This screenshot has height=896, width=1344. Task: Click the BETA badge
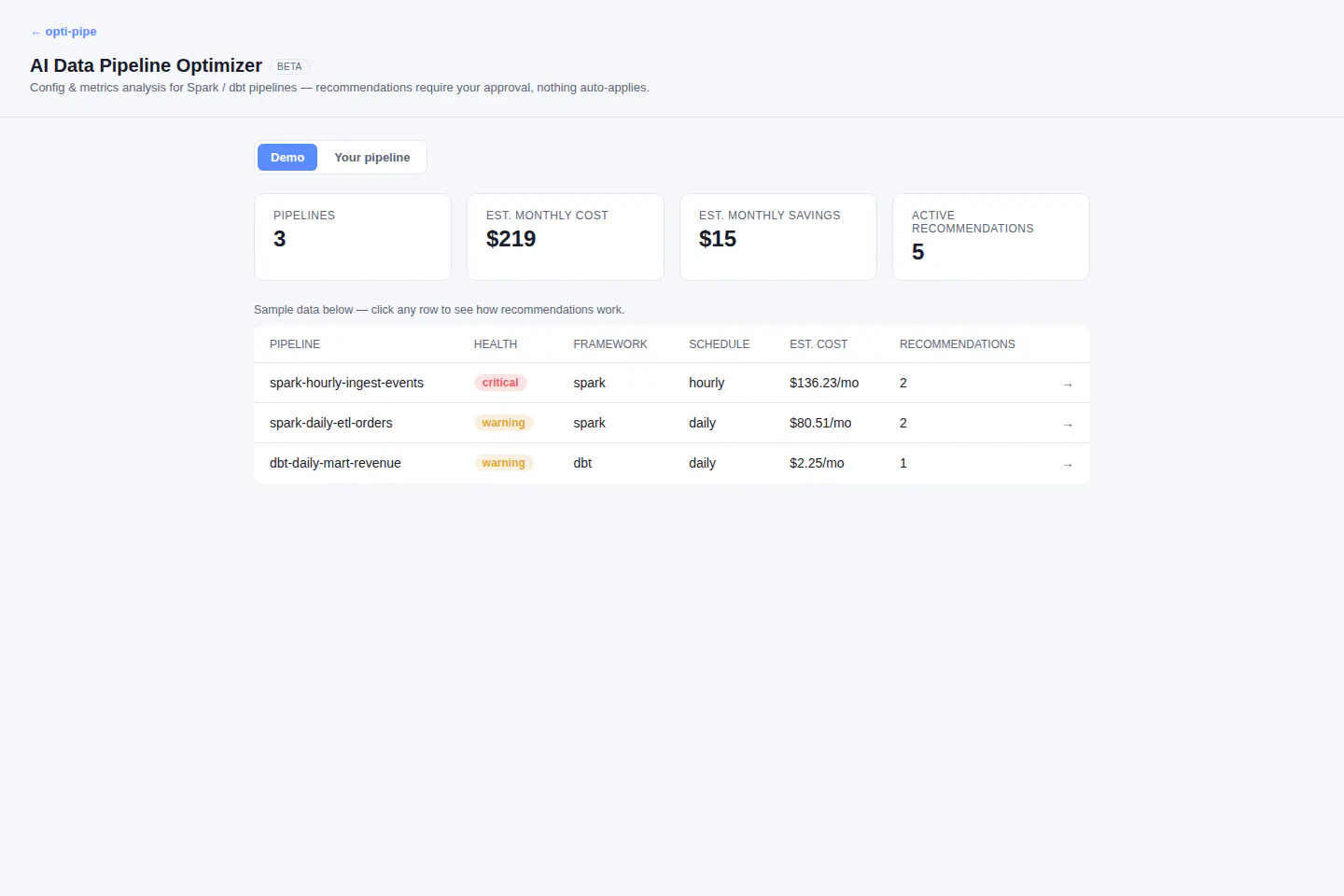coord(289,66)
